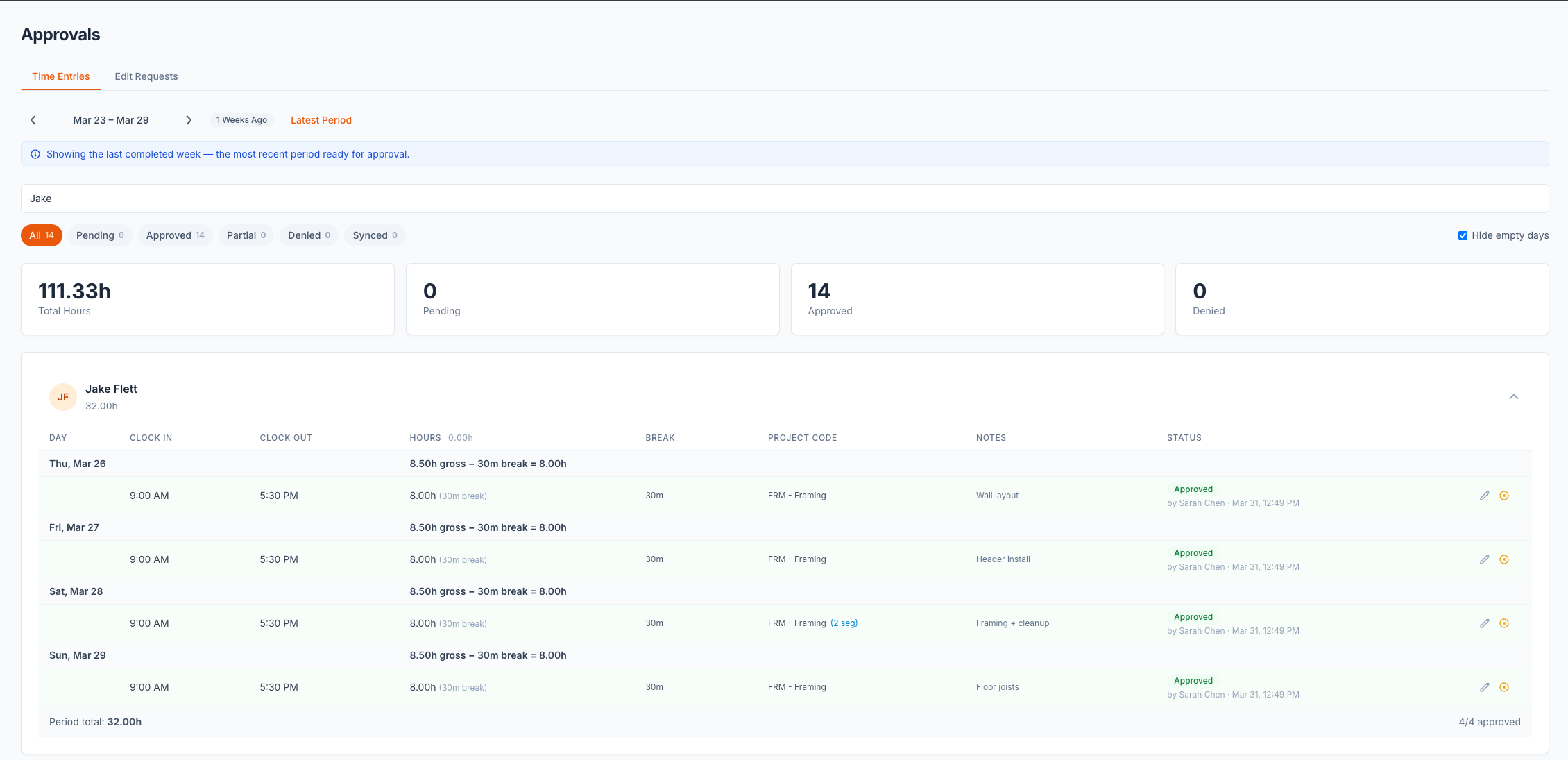This screenshot has width=1568, height=760.
Task: Uncheck Hide empty days checkbox
Action: pos(1463,236)
